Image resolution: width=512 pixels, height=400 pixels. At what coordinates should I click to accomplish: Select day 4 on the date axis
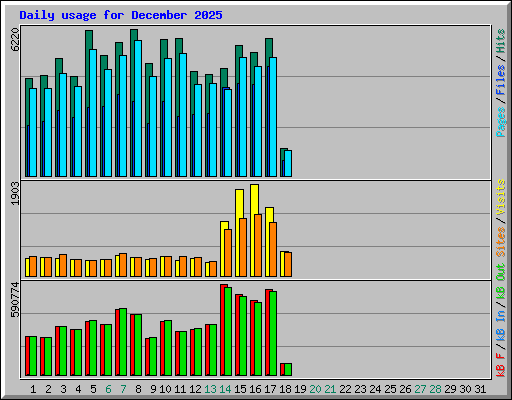78,389
